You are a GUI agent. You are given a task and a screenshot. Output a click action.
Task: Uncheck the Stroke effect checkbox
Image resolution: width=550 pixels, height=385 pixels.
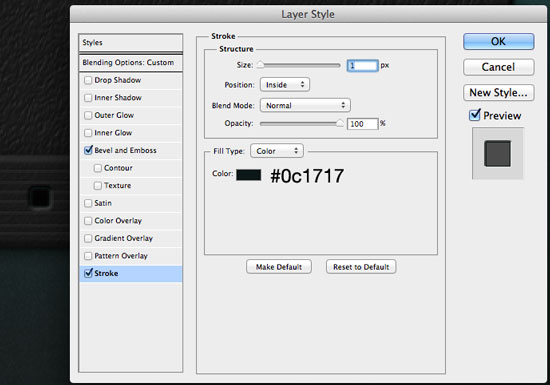pos(88,273)
